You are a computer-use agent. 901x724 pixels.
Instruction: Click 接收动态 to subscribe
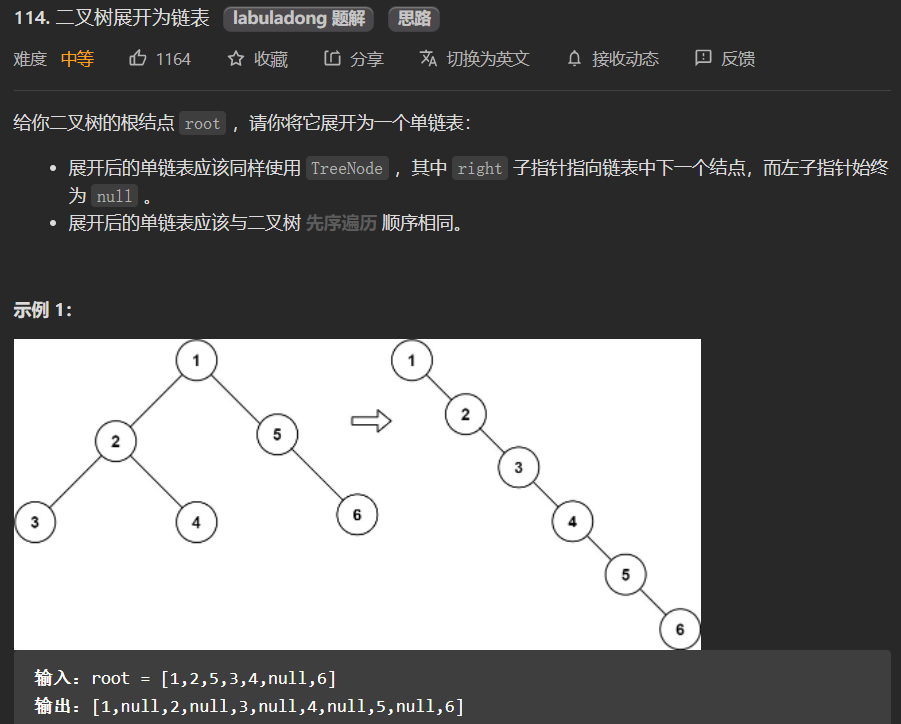[625, 59]
